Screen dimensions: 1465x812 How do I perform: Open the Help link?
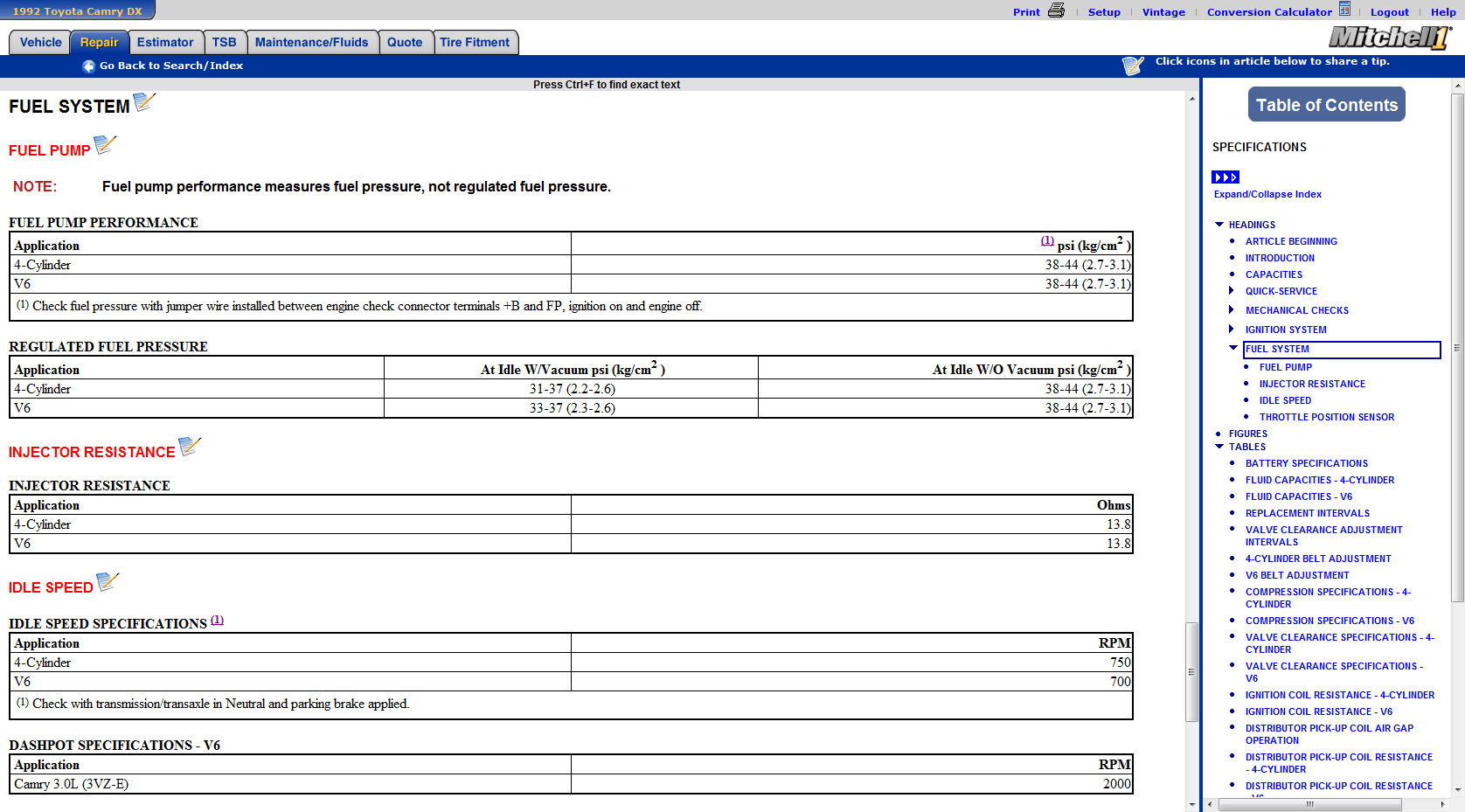pos(1443,12)
